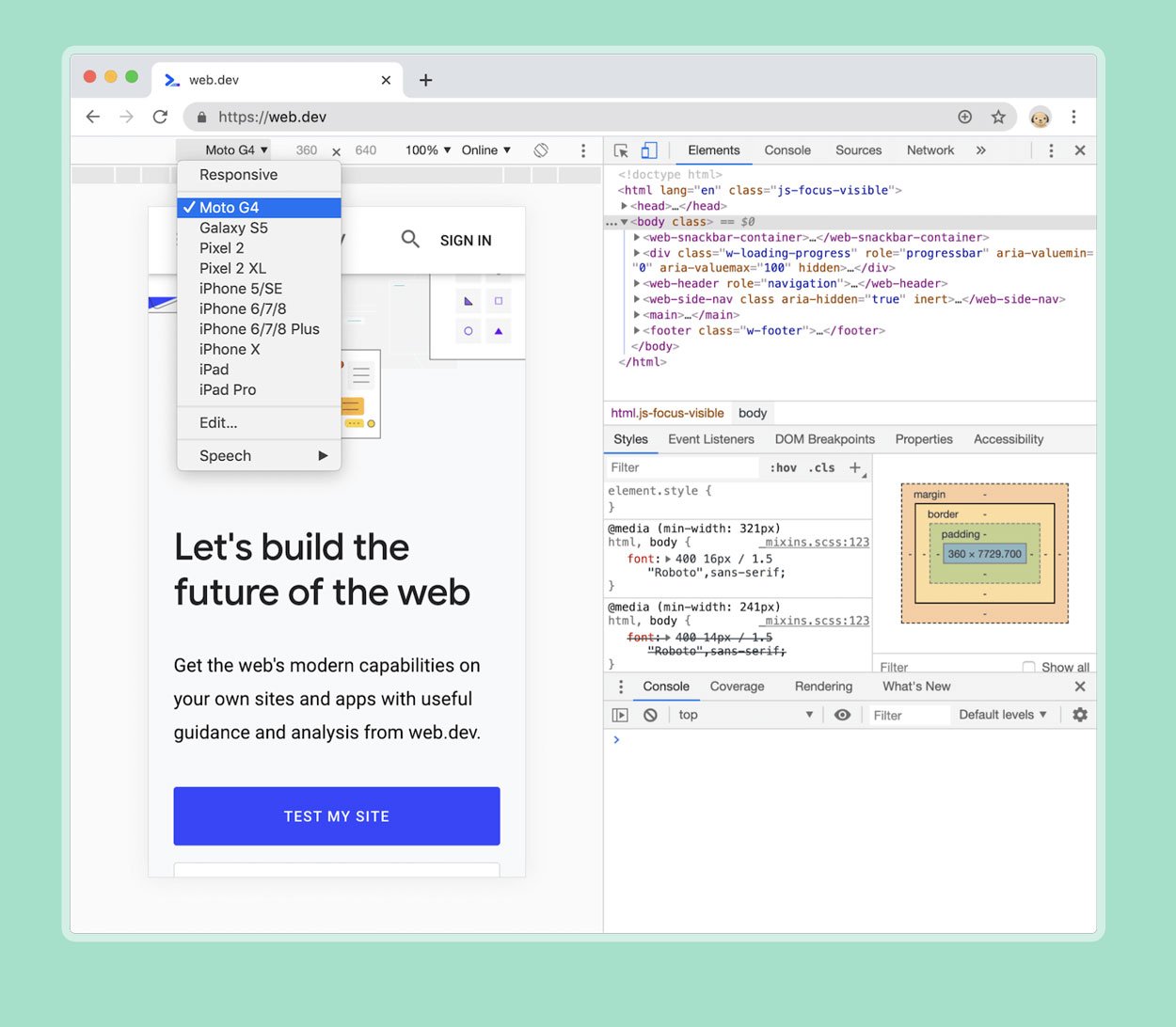Open the 100% zoom dropdown
The image size is (1176, 1027).
[x=428, y=150]
